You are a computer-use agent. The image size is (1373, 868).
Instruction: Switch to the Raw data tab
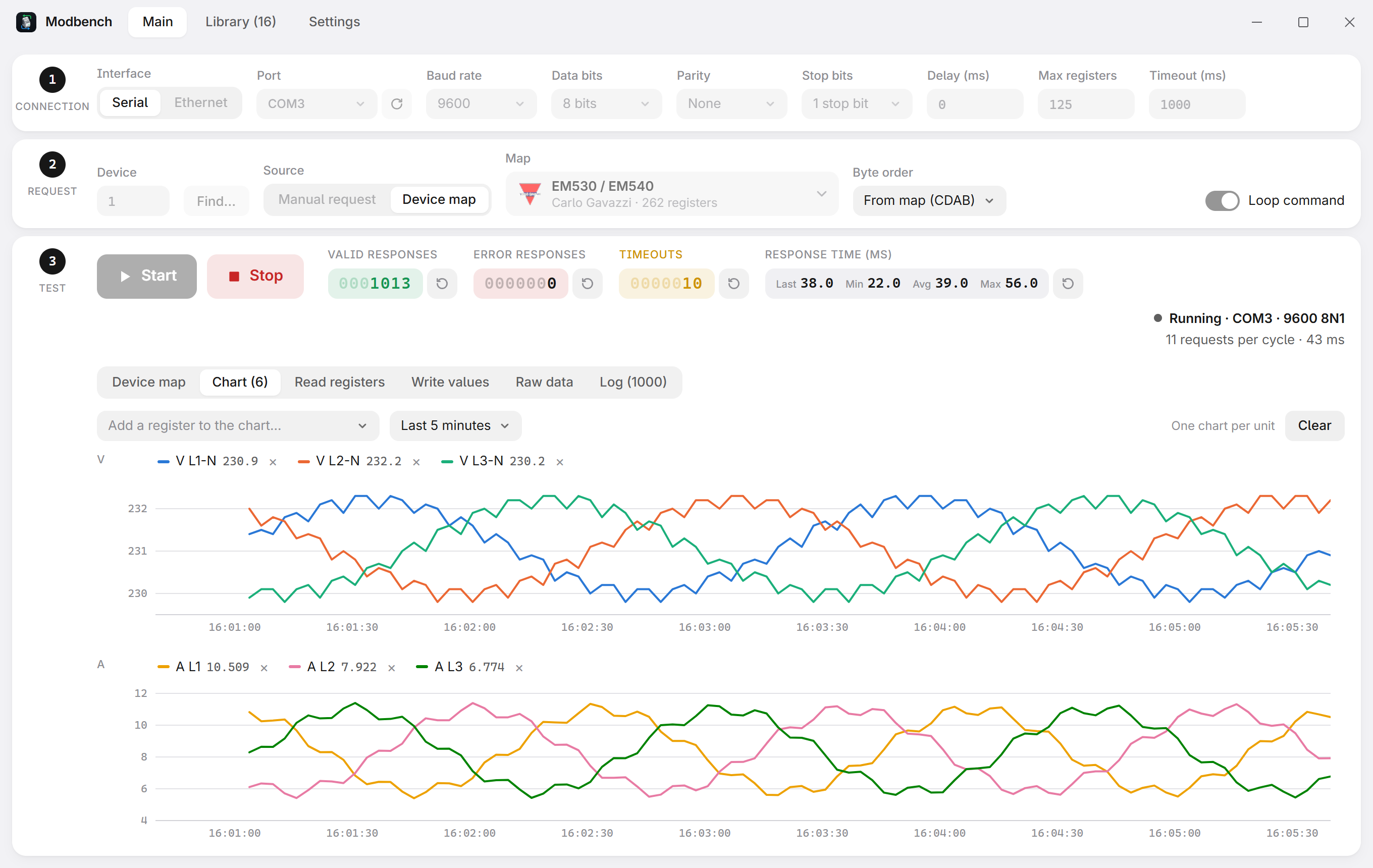tap(545, 382)
